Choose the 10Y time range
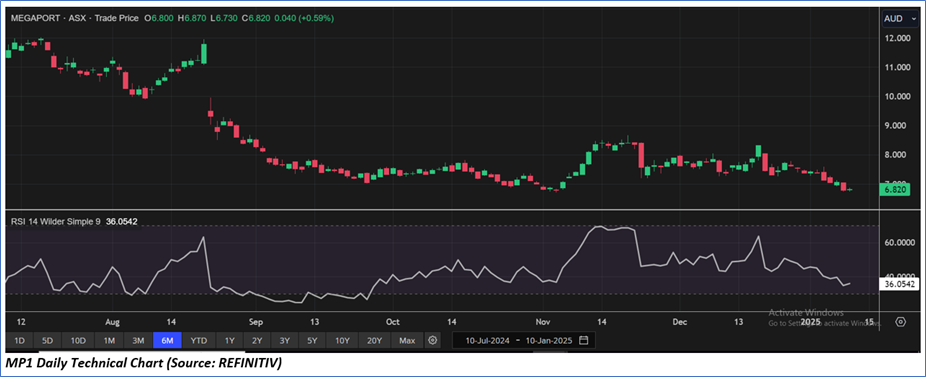 tap(343, 340)
